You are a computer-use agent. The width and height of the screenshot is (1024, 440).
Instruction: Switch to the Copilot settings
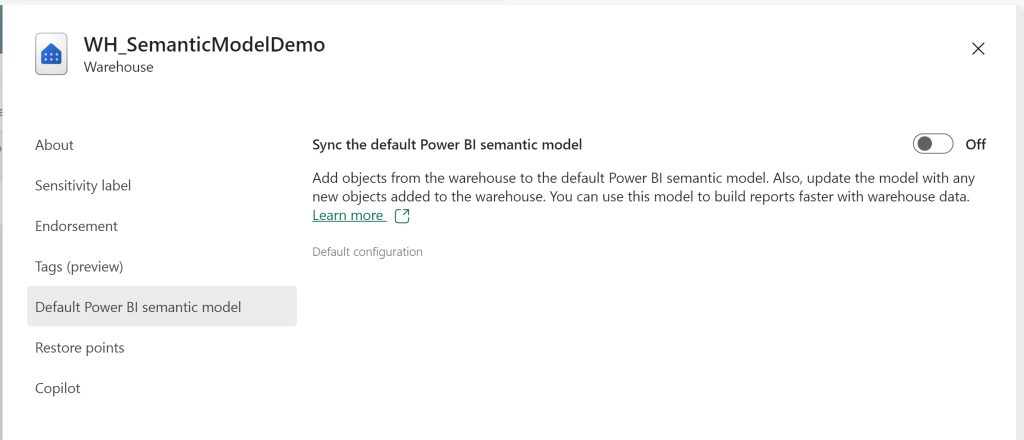click(x=57, y=388)
